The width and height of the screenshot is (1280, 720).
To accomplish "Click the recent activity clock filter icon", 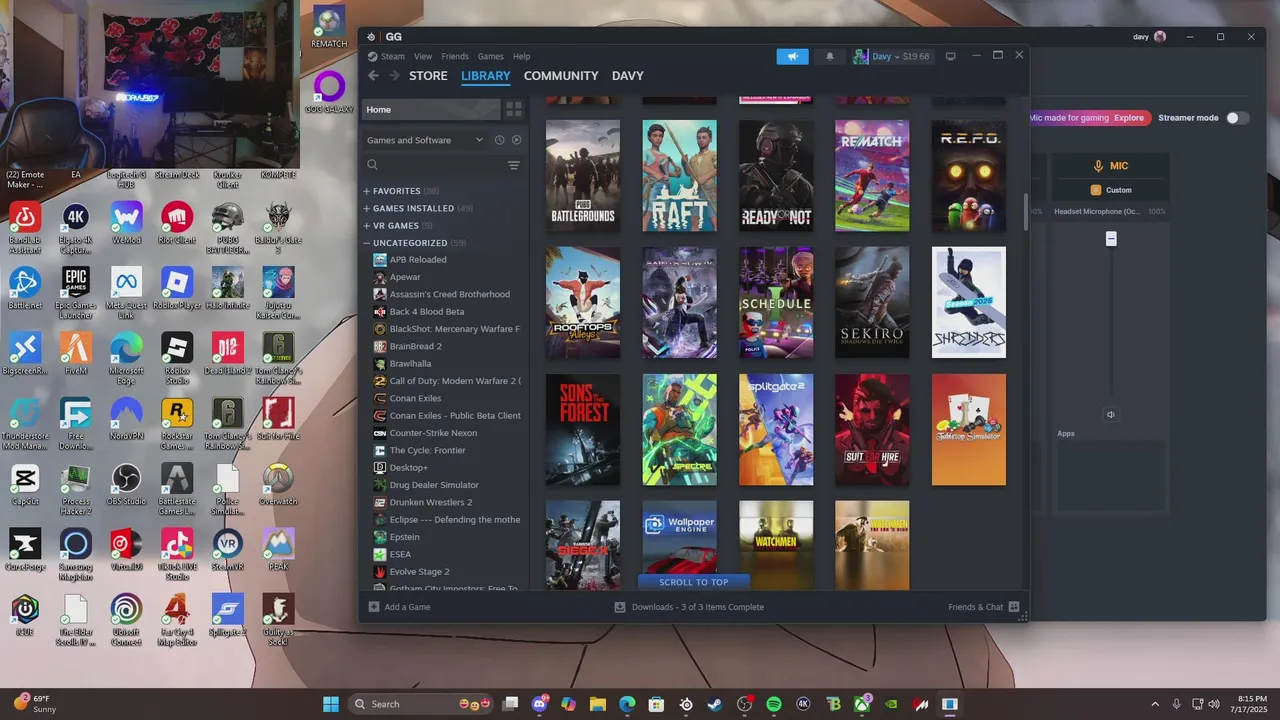I will [499, 140].
